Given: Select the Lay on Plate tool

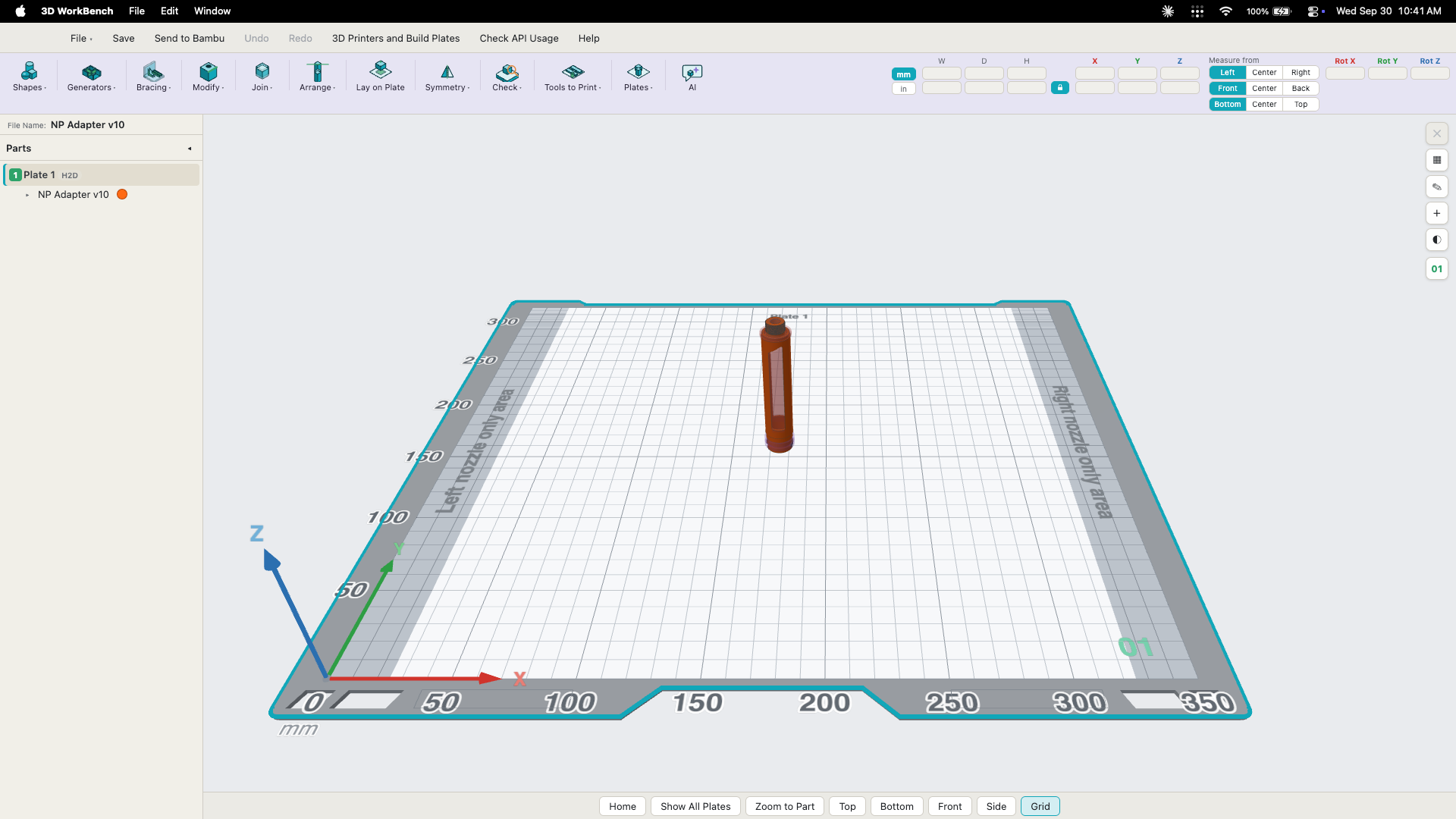Looking at the screenshot, I should pyautogui.click(x=380, y=77).
